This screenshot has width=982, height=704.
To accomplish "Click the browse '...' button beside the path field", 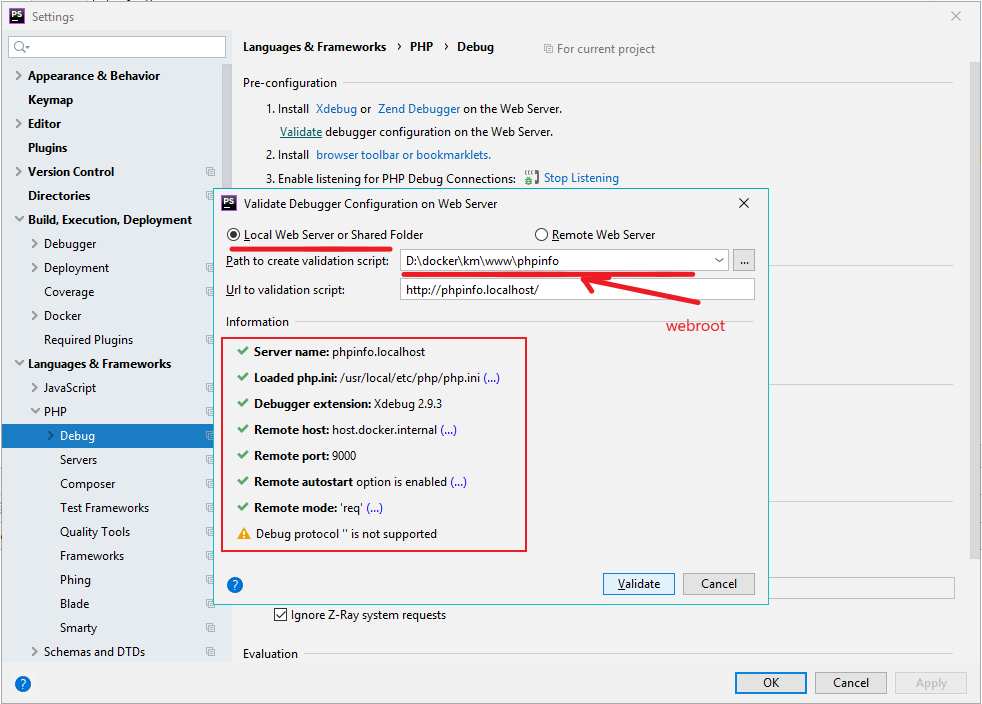I will pyautogui.click(x=743, y=261).
